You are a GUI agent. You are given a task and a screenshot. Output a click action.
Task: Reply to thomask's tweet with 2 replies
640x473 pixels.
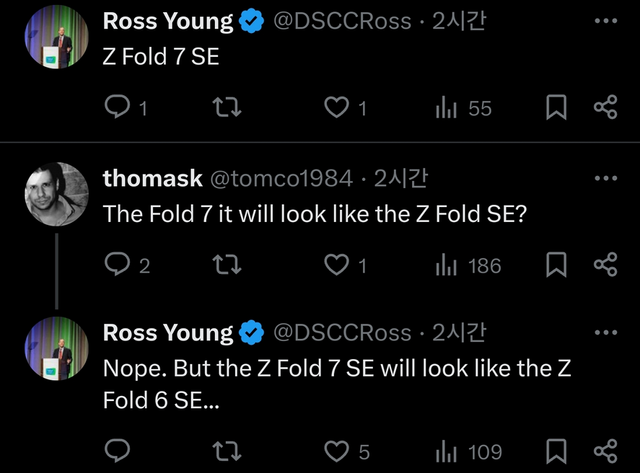coord(118,265)
